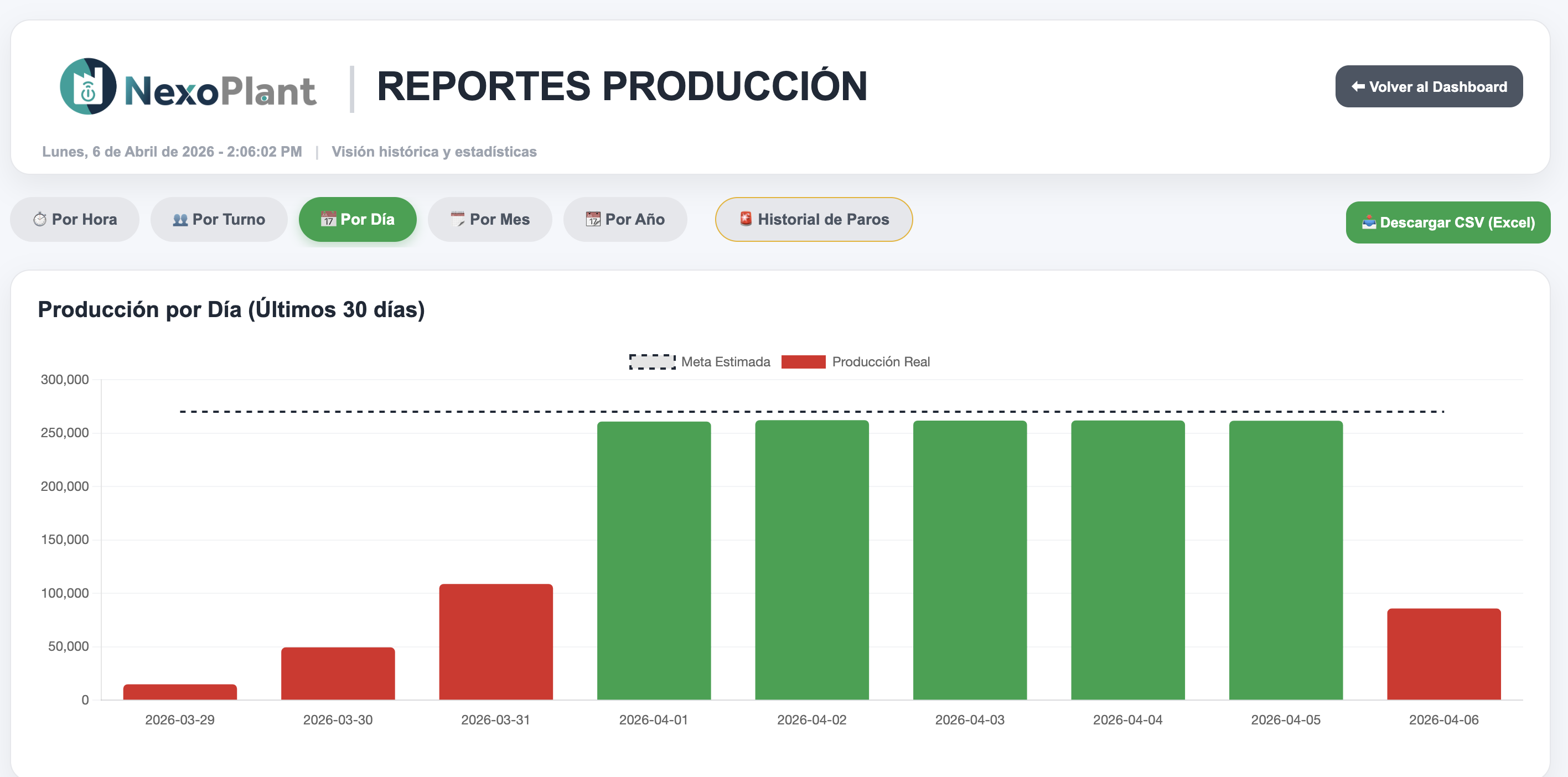
Task: Click the calendar icon on Por Año
Action: point(593,219)
